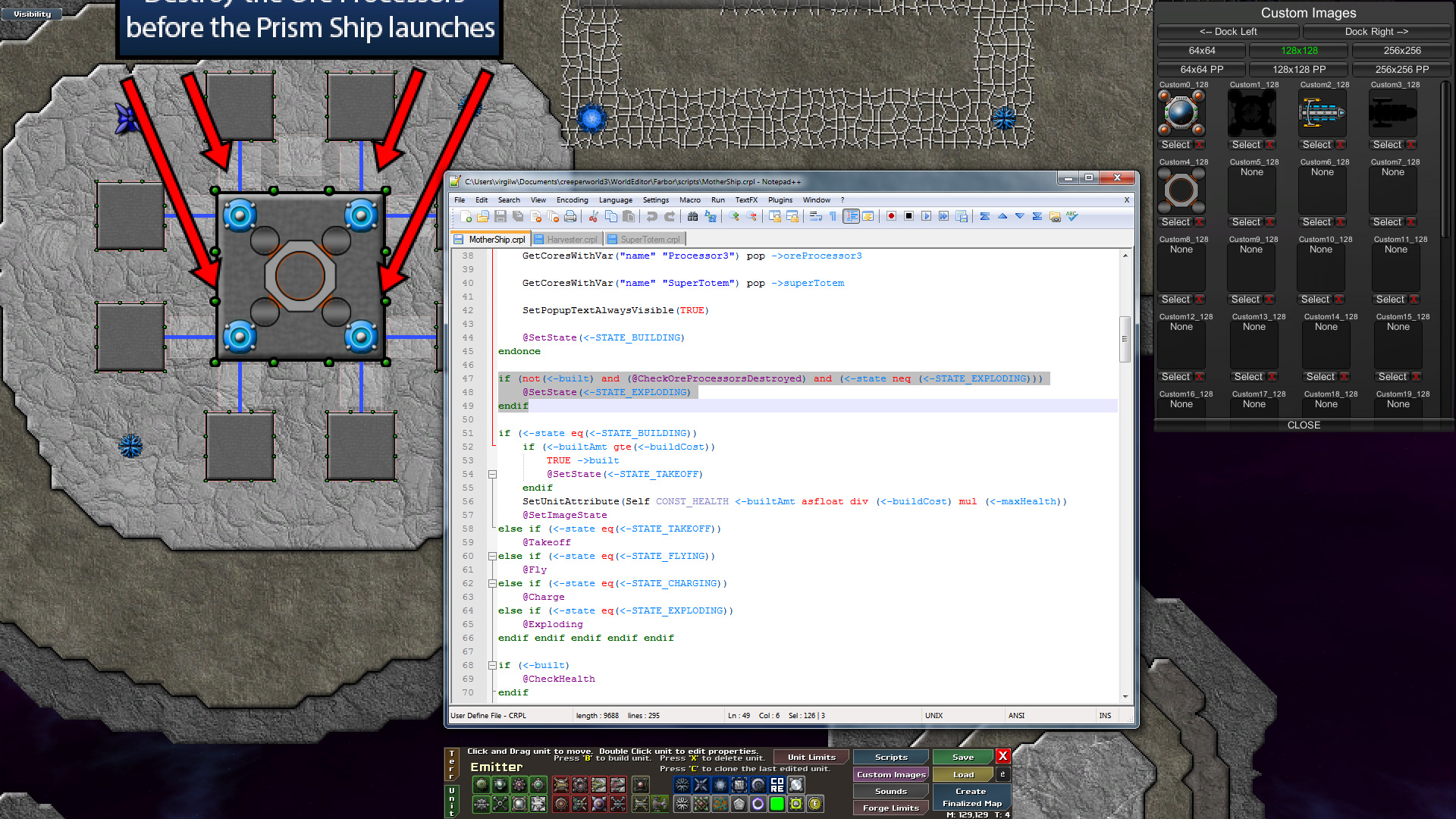Open the Language menu
Viewport: 1456px width, 819px height.
(615, 200)
